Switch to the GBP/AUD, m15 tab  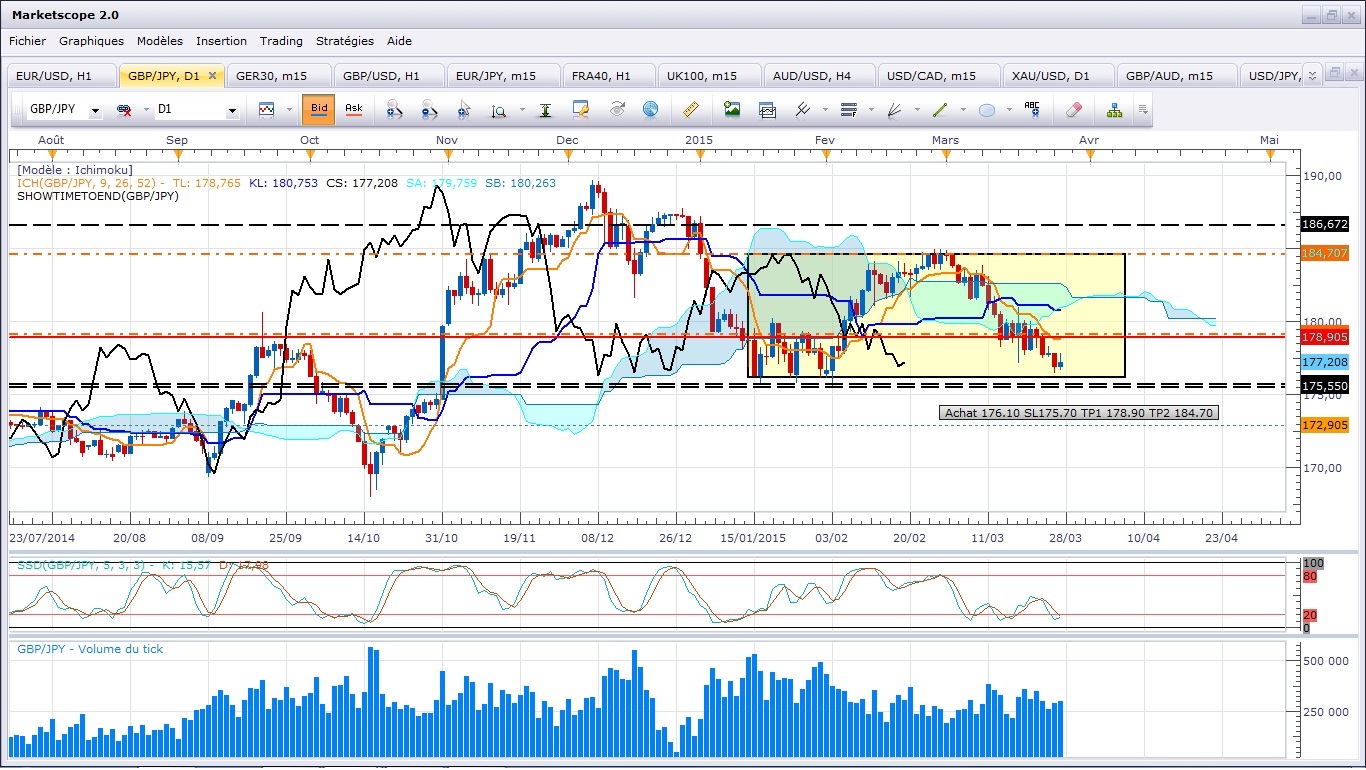click(x=1175, y=76)
